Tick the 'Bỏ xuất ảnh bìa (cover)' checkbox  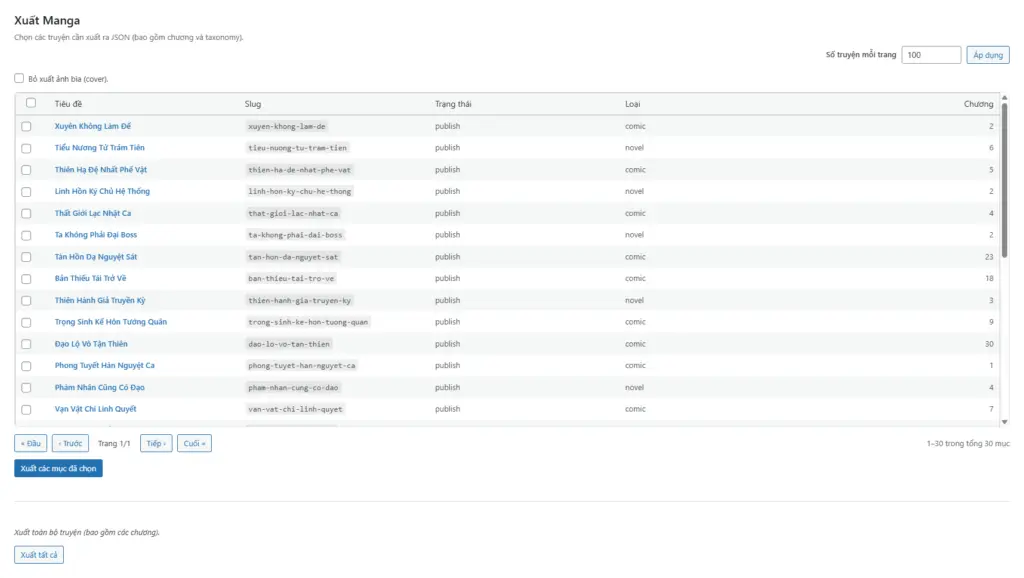pyautogui.click(x=19, y=78)
